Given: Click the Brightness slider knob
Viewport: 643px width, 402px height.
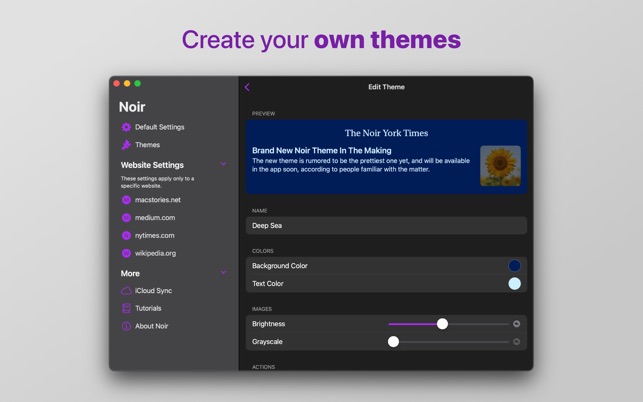Looking at the screenshot, I should coord(442,324).
